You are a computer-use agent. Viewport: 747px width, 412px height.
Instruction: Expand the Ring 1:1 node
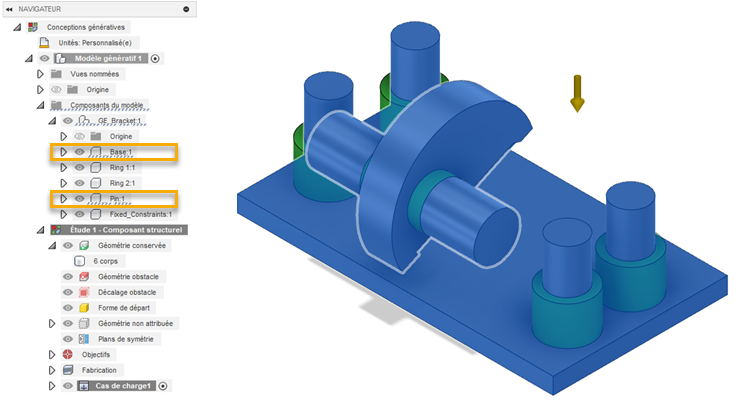click(x=64, y=168)
